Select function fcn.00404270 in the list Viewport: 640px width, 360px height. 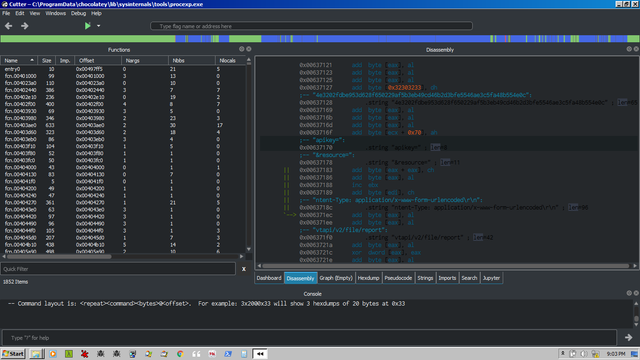(122, 202)
